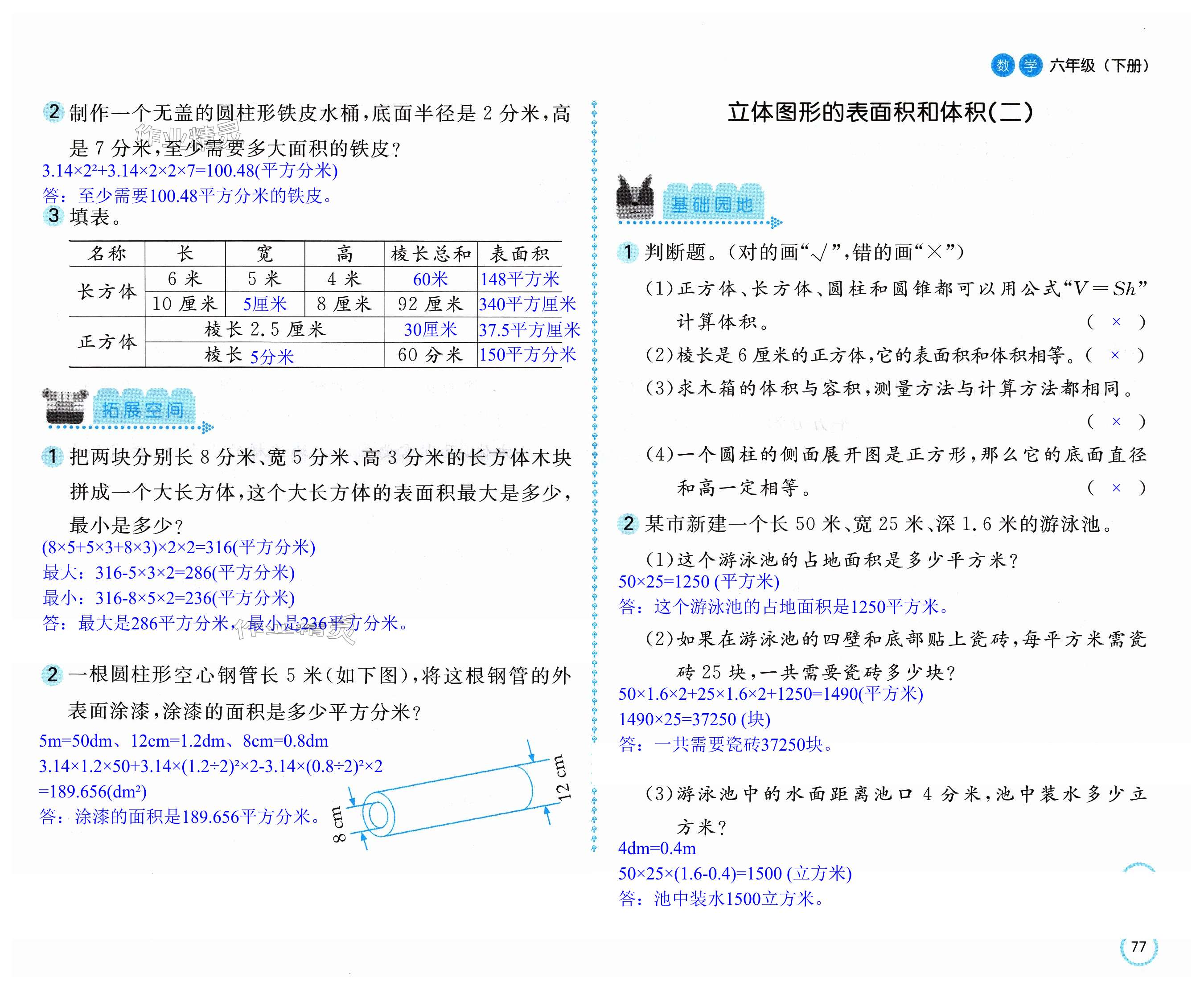This screenshot has height=990, width=1204.
Task: Click the blue '数' circle icon in header
Action: (1003, 66)
